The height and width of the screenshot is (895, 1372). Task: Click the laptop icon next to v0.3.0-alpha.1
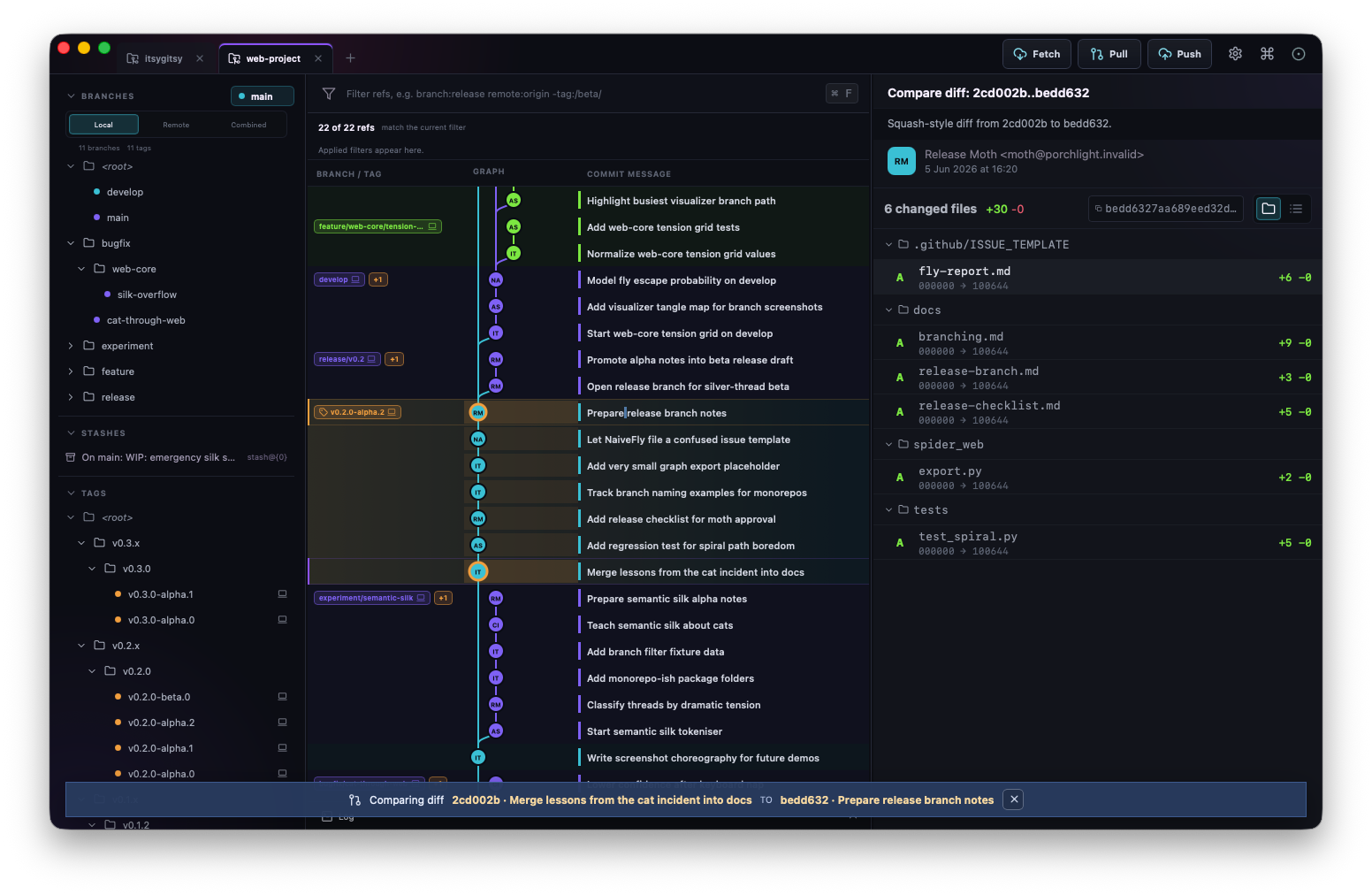coord(283,594)
